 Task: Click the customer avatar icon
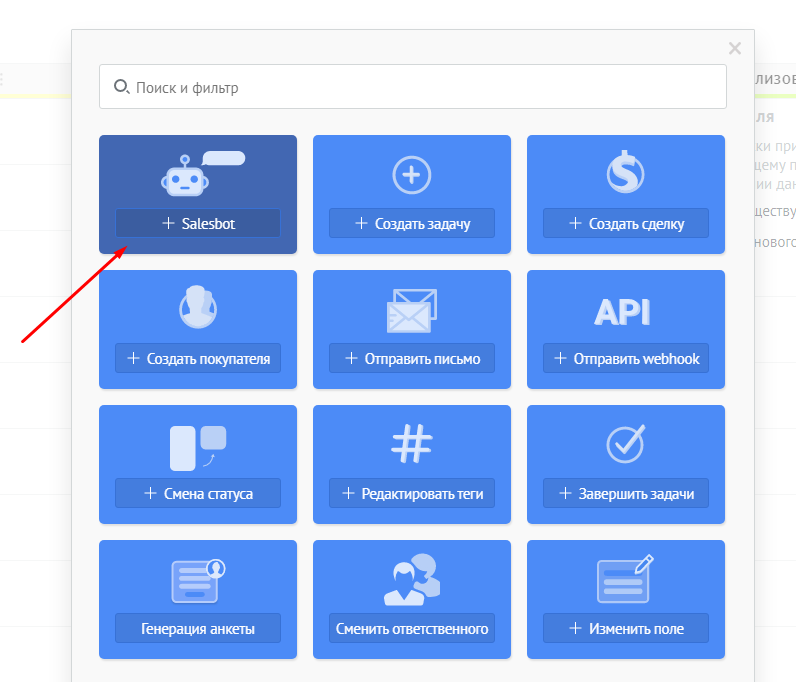point(198,307)
